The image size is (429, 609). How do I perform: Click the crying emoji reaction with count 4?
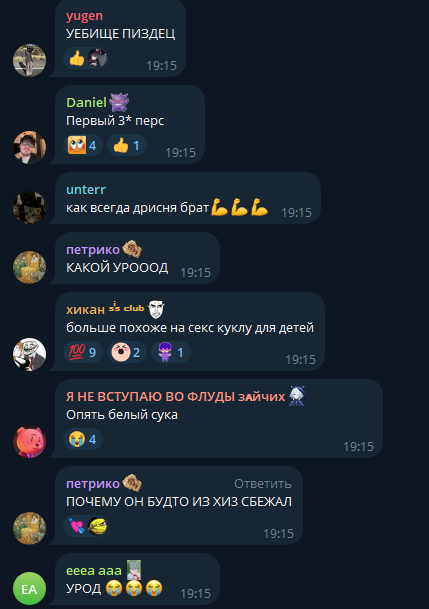(83, 439)
